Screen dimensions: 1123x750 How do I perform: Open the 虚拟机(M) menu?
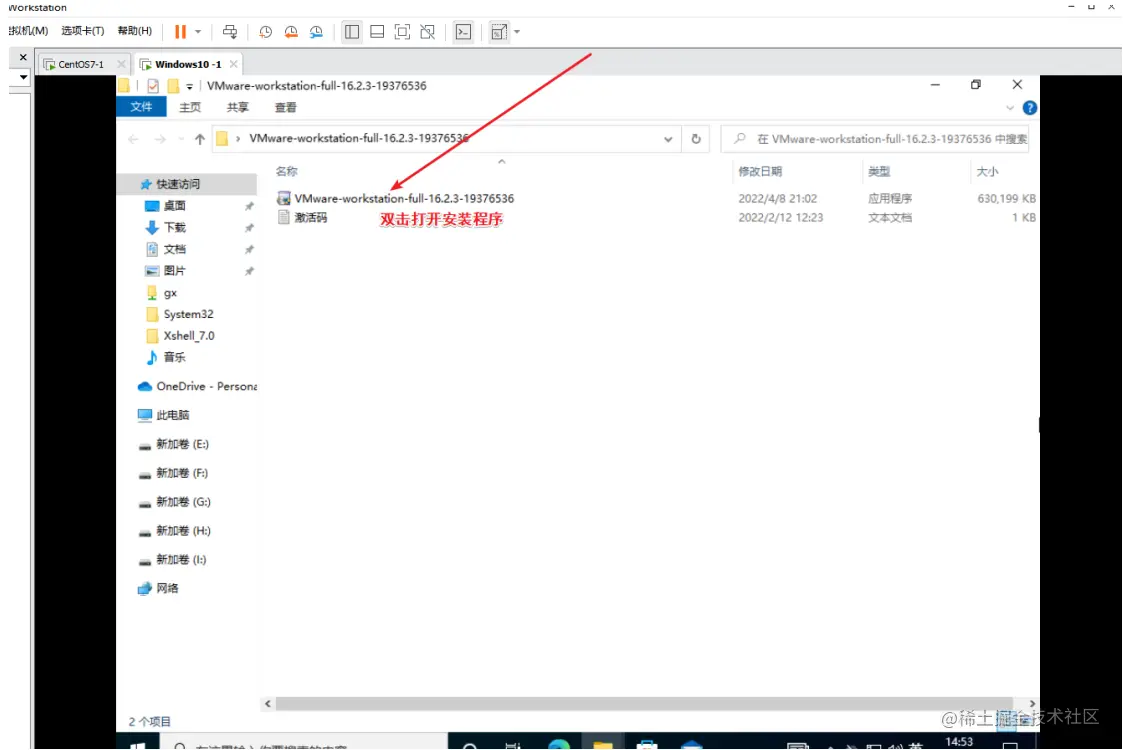[28, 31]
